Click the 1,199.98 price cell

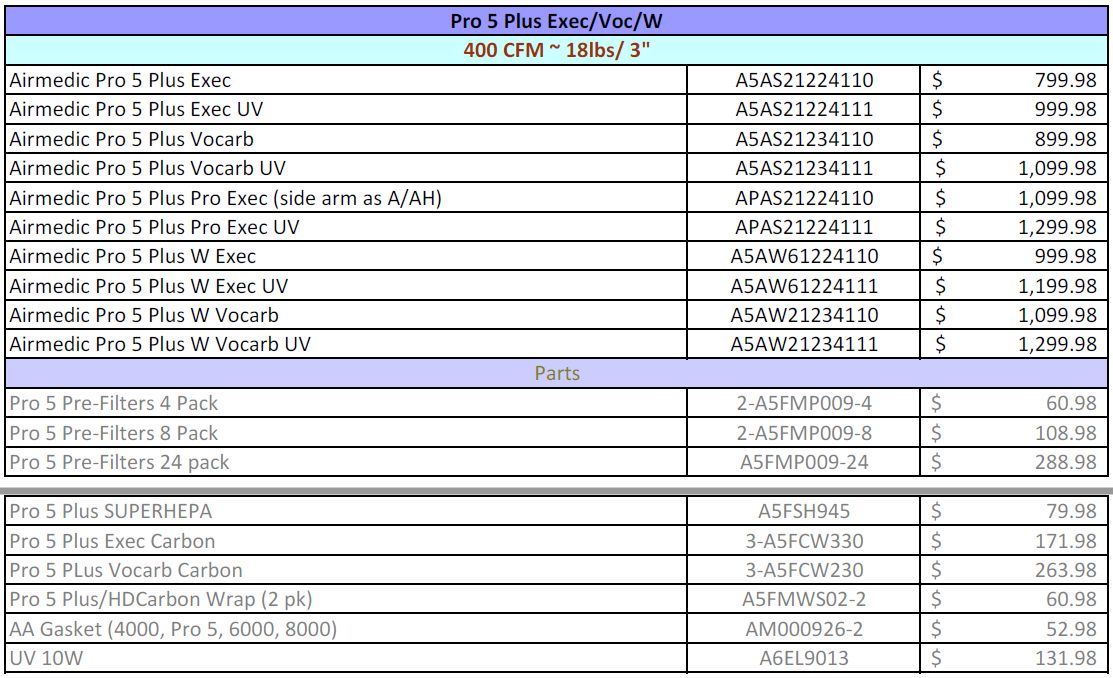click(x=1014, y=286)
